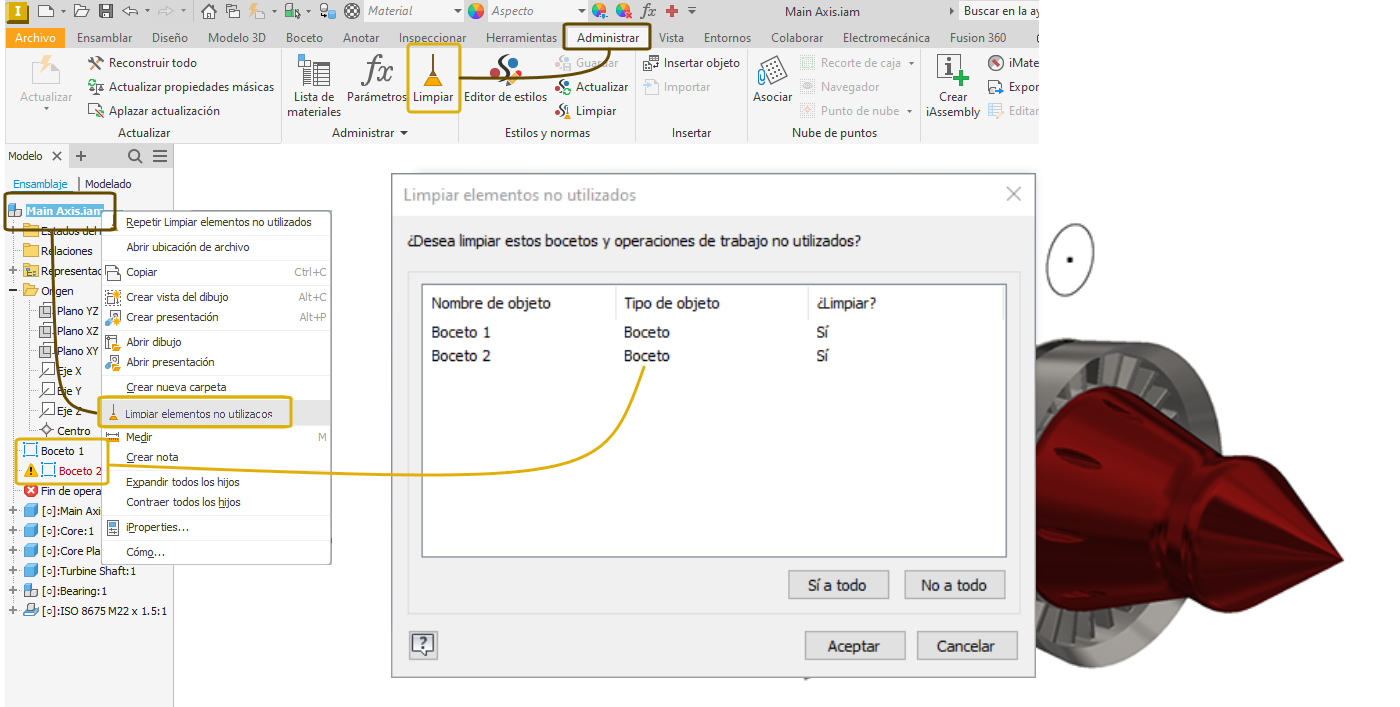
Task: Choose Copiar in the context menu
Action: [x=216, y=272]
